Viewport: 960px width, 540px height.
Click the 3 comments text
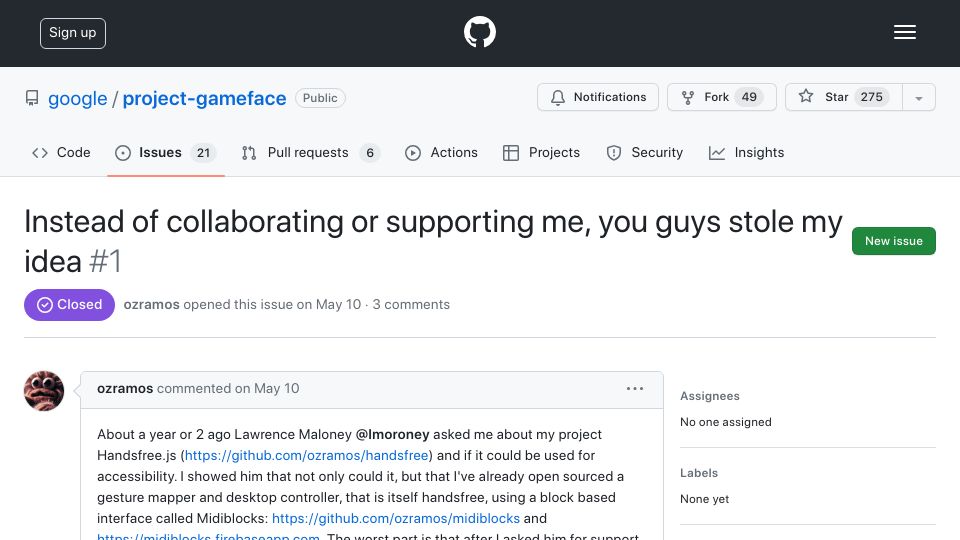[x=411, y=304]
